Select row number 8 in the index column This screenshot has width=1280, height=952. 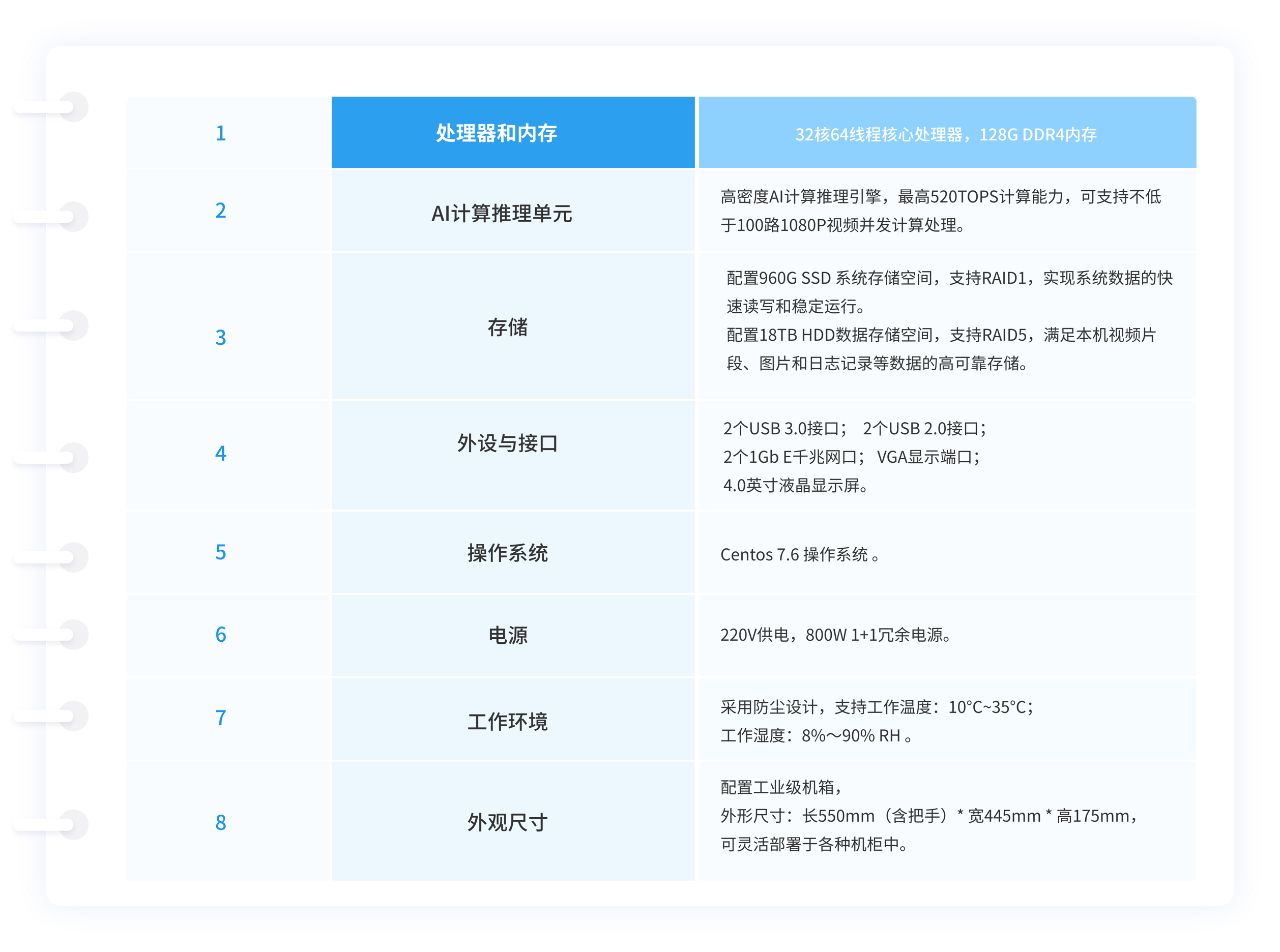[x=221, y=823]
